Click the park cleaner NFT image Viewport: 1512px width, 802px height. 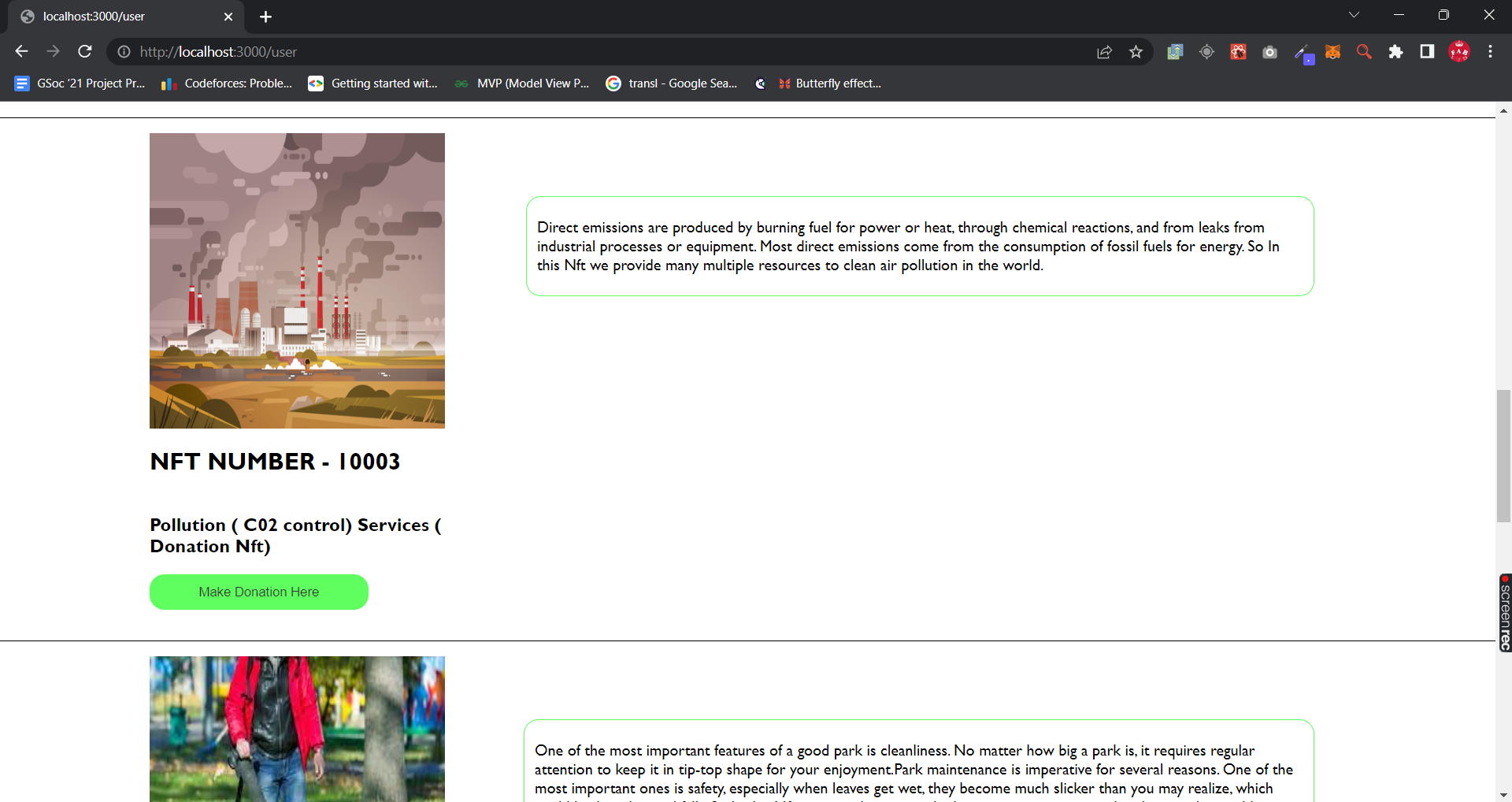297,729
